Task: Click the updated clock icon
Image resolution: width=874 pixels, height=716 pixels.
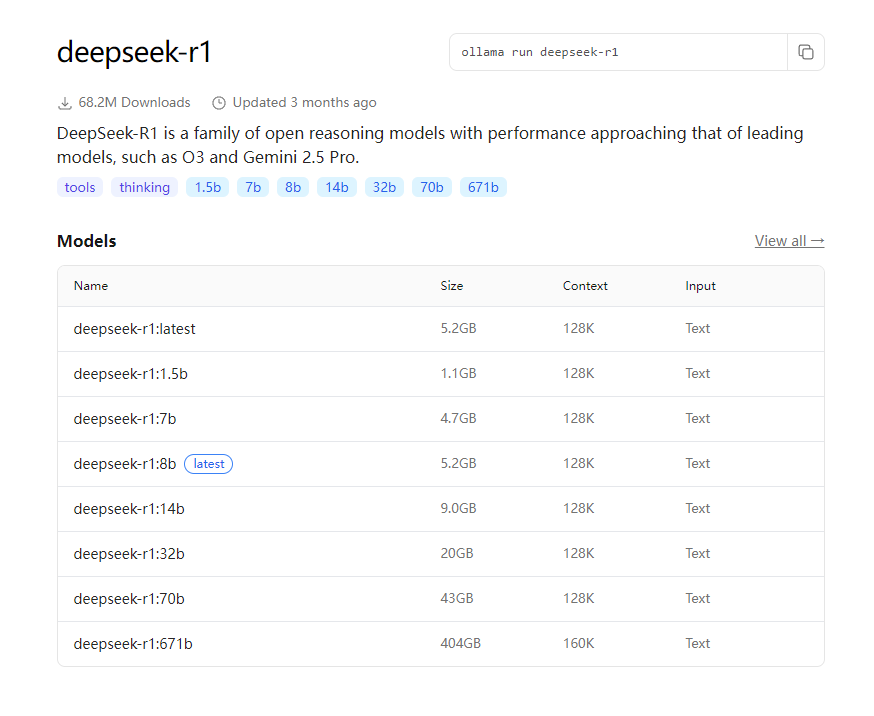Action: 219,103
